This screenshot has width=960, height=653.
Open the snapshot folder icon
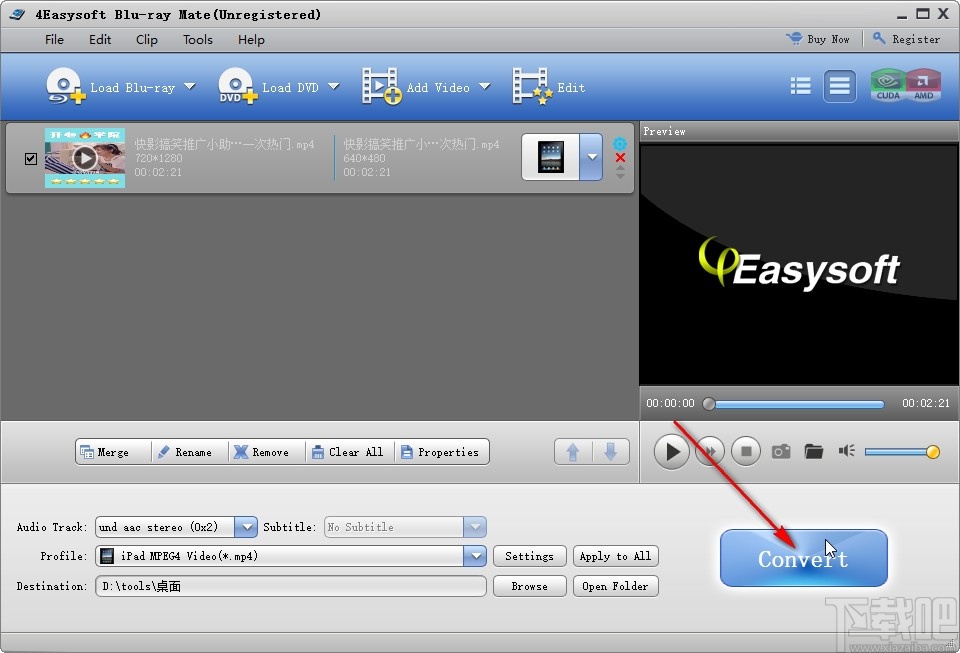click(x=814, y=452)
